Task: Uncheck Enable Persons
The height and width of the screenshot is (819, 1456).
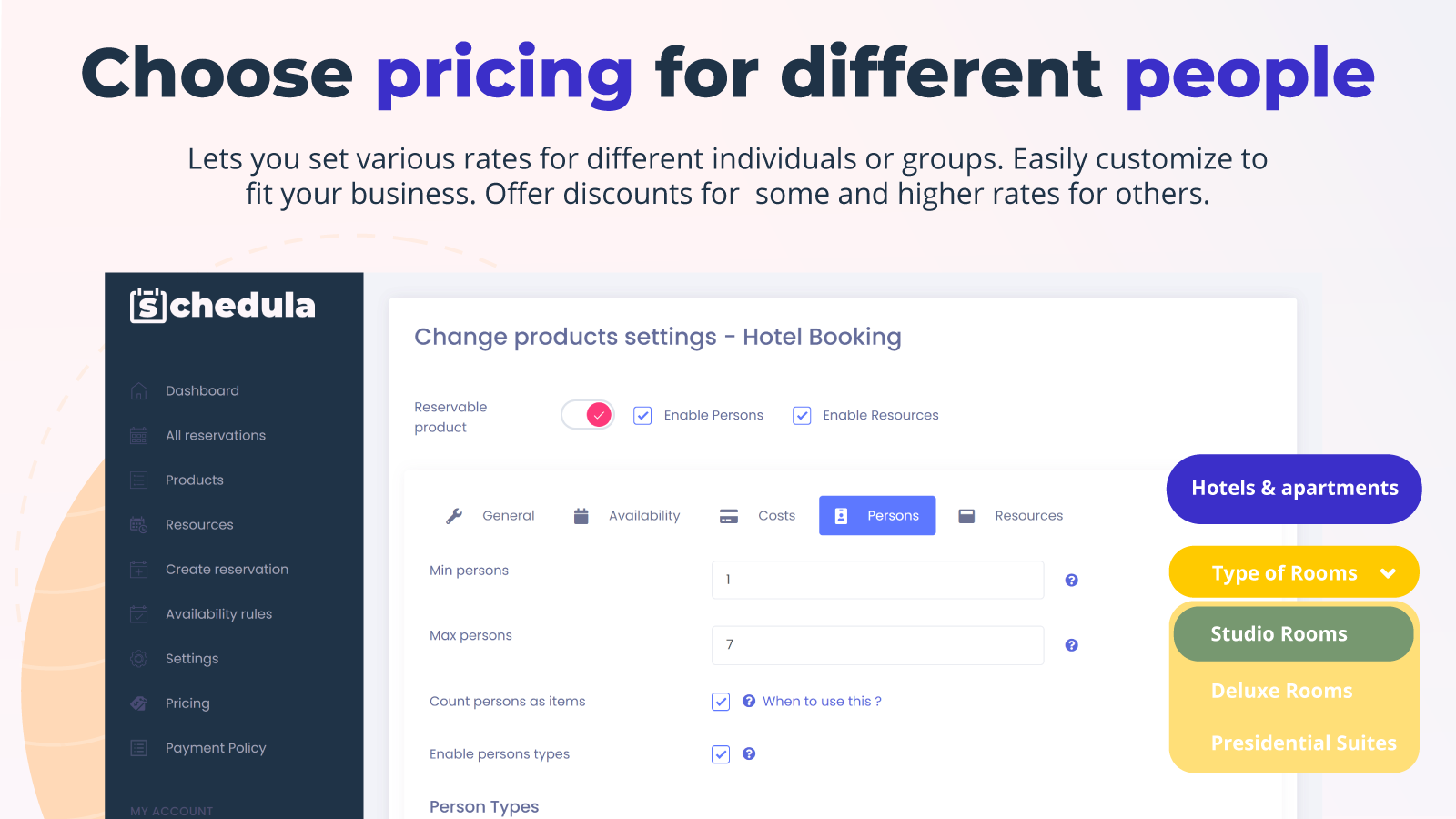Action: pos(642,415)
